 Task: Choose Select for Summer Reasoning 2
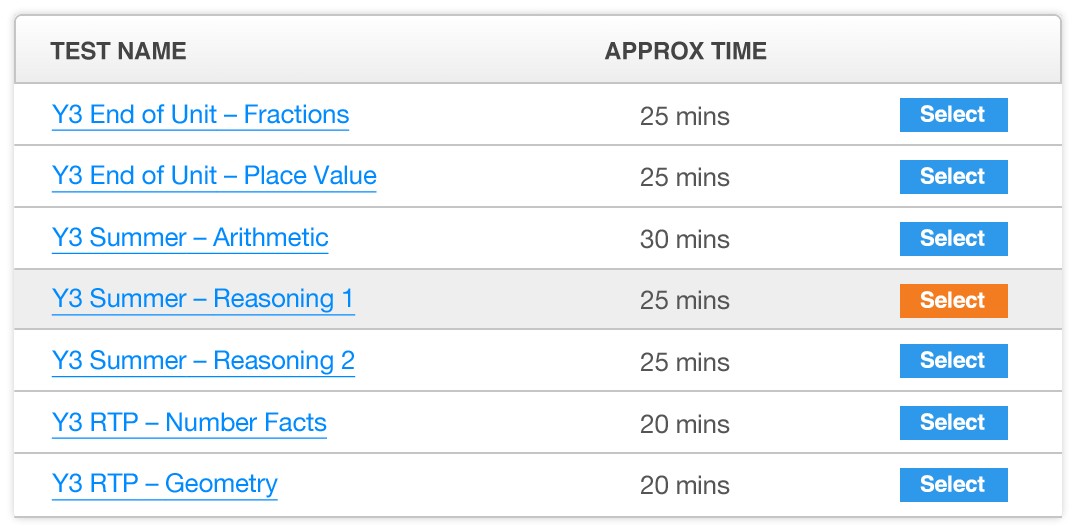[x=954, y=361]
